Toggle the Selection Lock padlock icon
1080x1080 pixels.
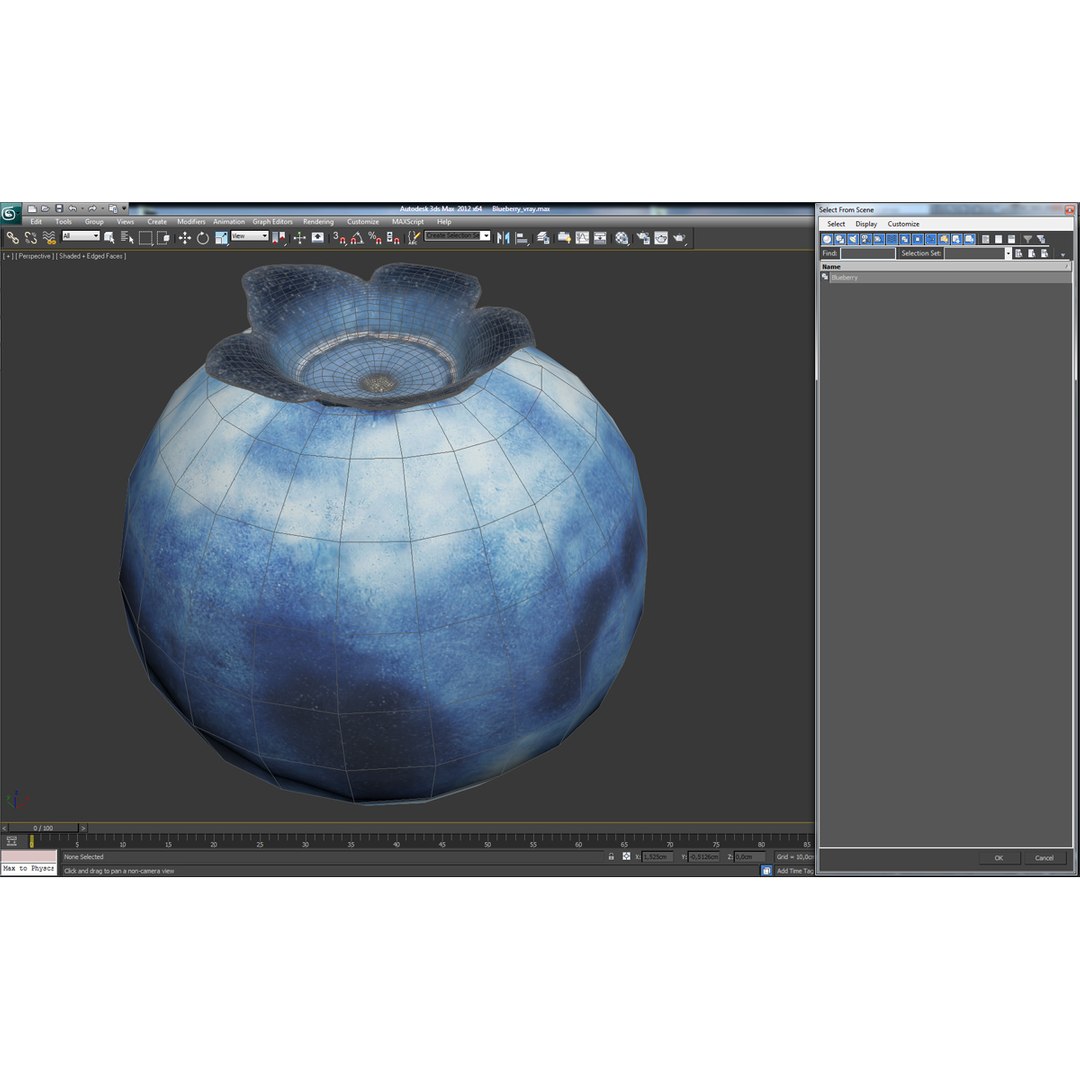pos(611,857)
